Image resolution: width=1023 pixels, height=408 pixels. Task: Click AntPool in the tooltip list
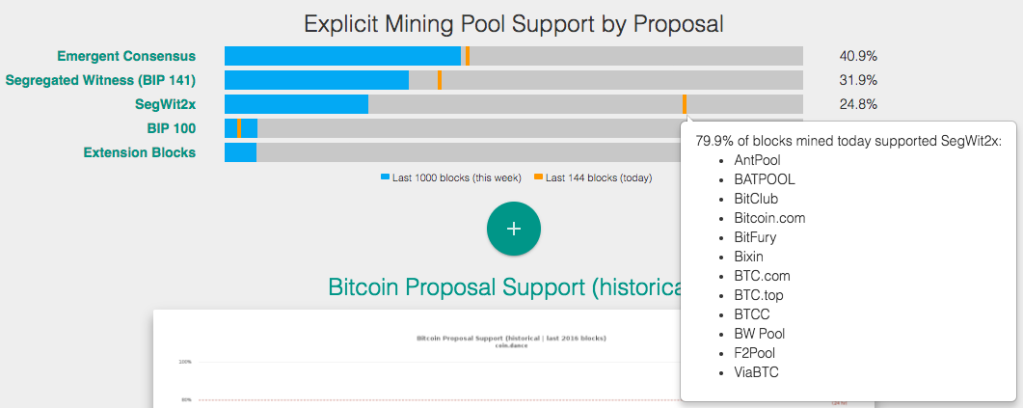click(757, 160)
